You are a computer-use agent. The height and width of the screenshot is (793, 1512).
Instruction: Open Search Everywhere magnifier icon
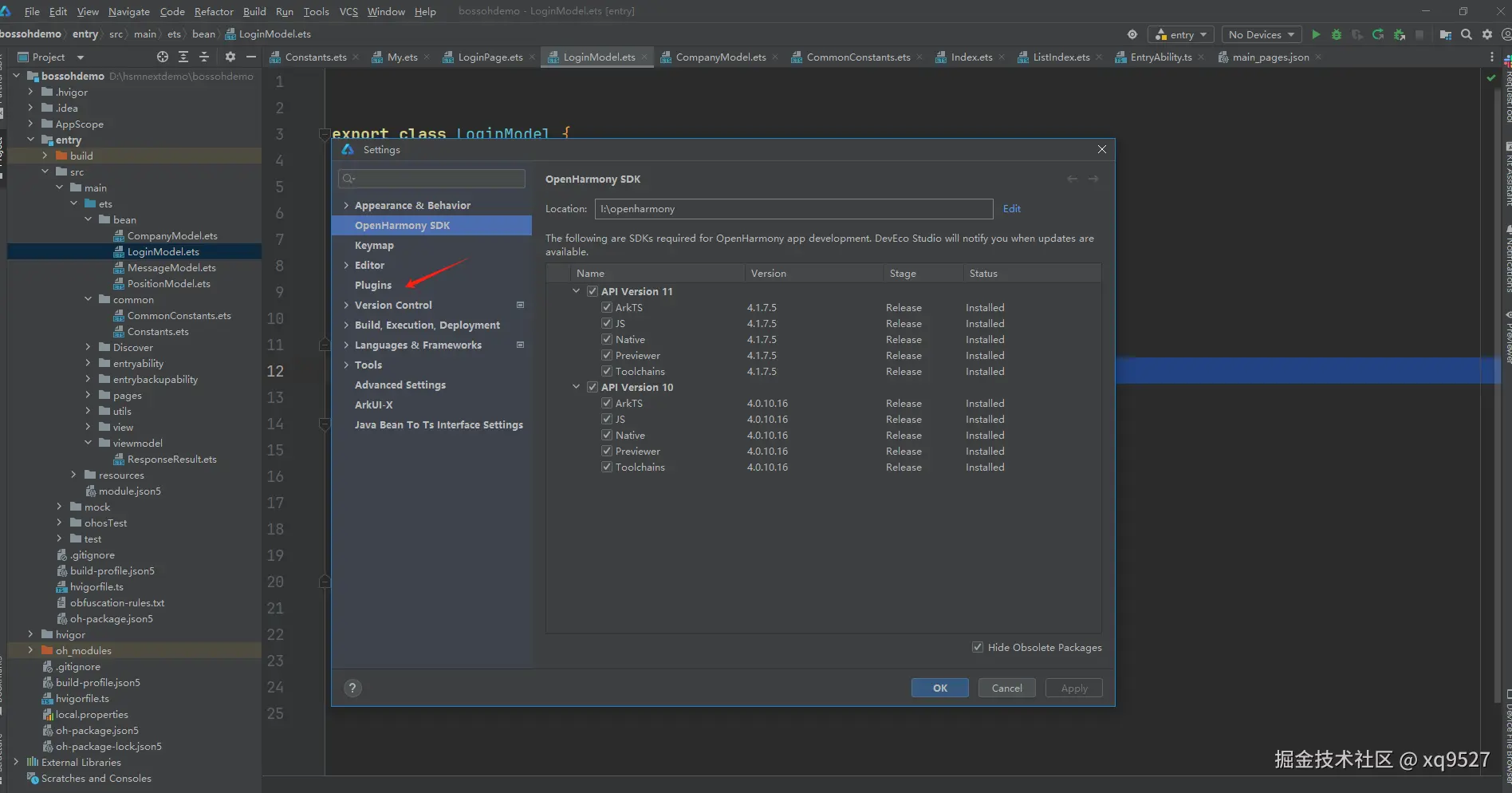[x=1467, y=34]
